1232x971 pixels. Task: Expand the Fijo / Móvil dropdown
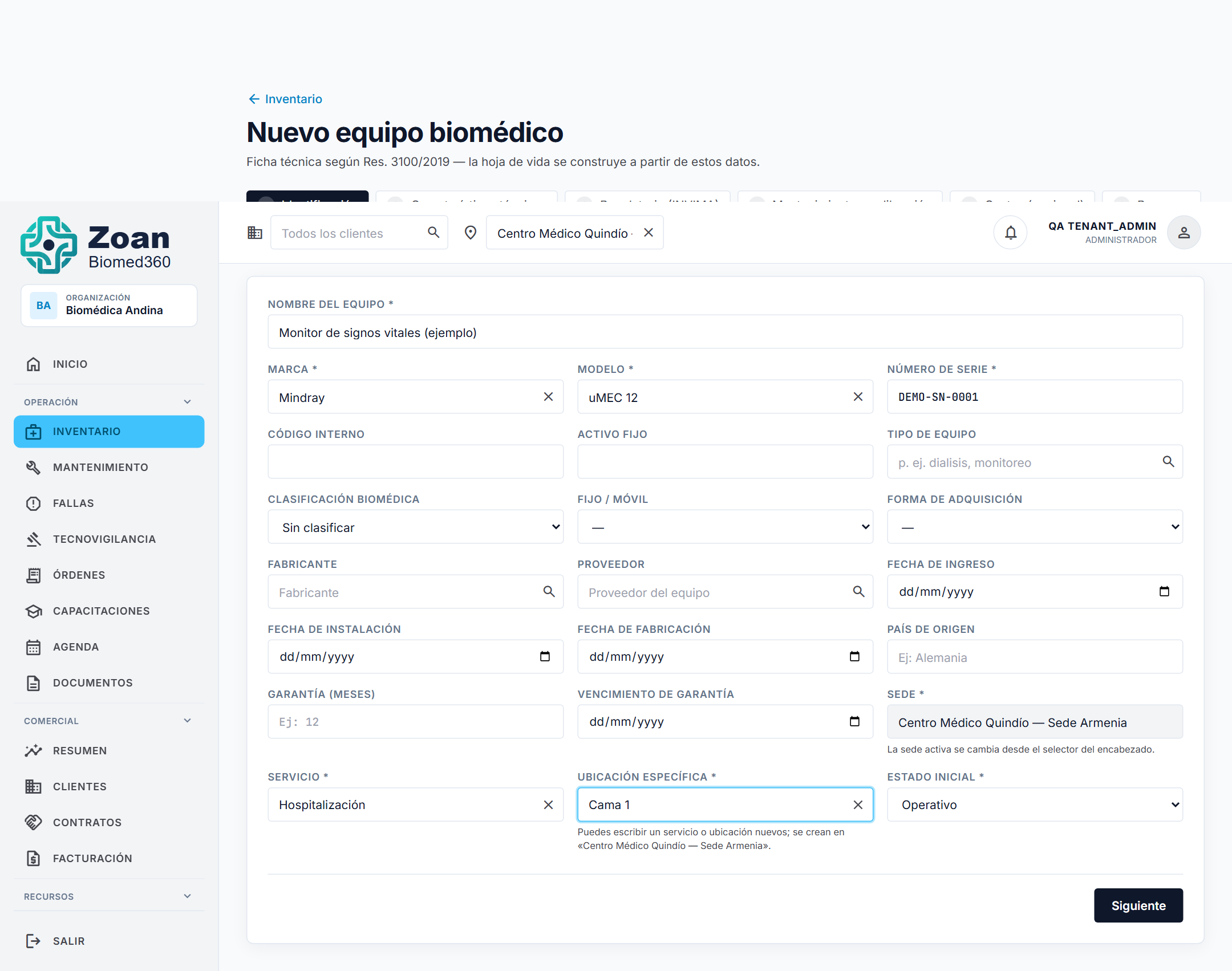[x=725, y=527]
